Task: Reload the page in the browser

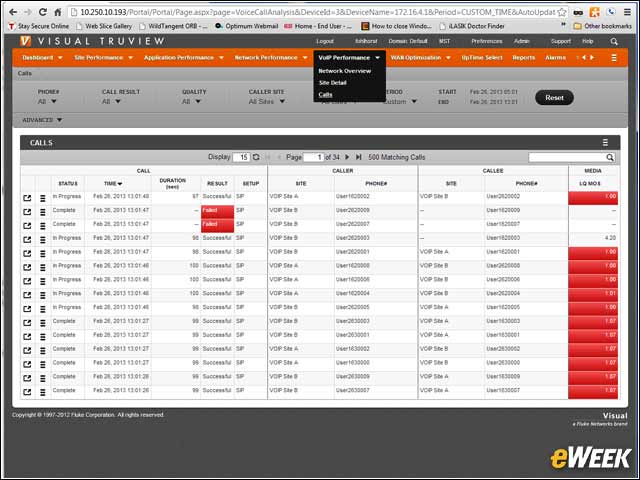Action: (x=43, y=12)
